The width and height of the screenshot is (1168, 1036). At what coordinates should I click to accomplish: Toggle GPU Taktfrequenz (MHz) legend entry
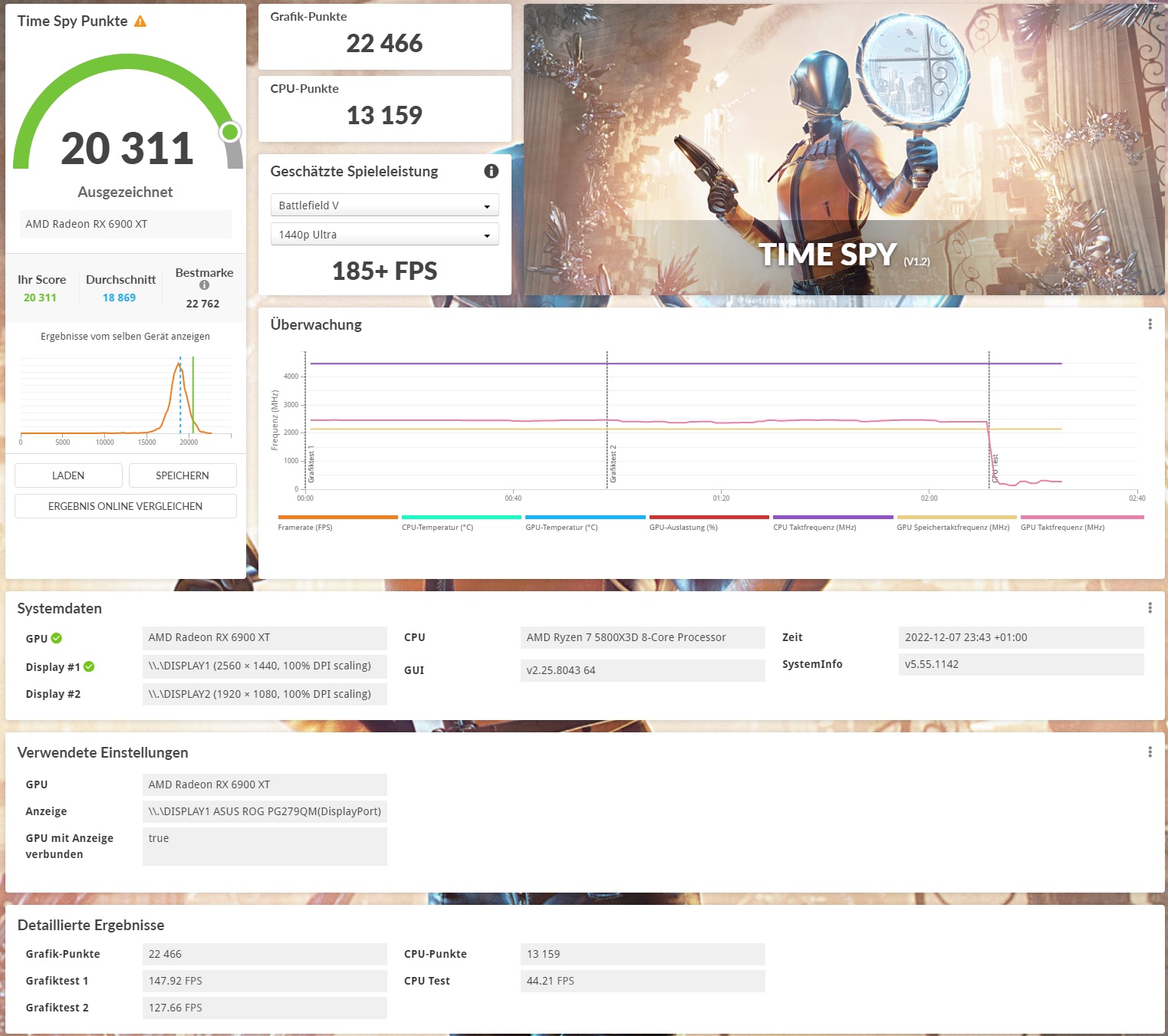[1082, 524]
